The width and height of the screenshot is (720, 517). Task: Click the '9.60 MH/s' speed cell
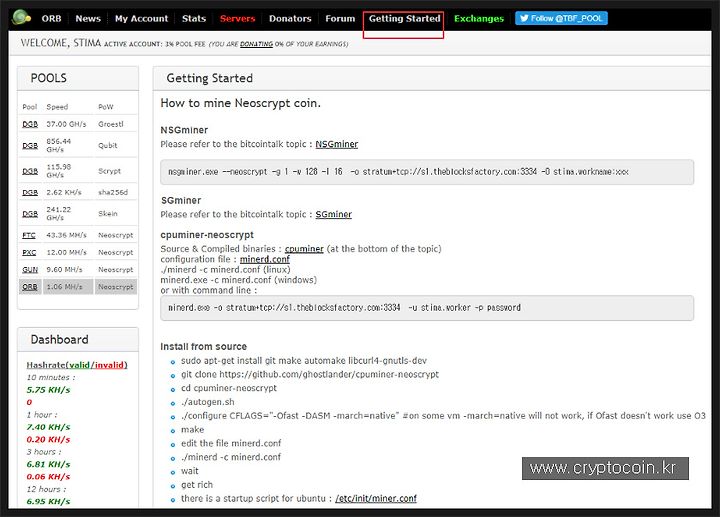(x=64, y=270)
